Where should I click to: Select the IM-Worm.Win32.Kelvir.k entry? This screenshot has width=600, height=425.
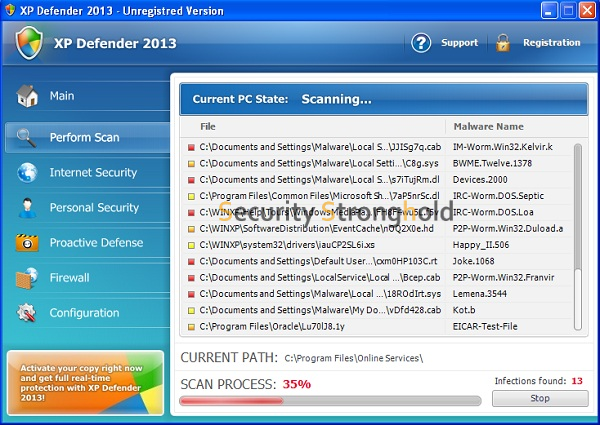(x=502, y=147)
